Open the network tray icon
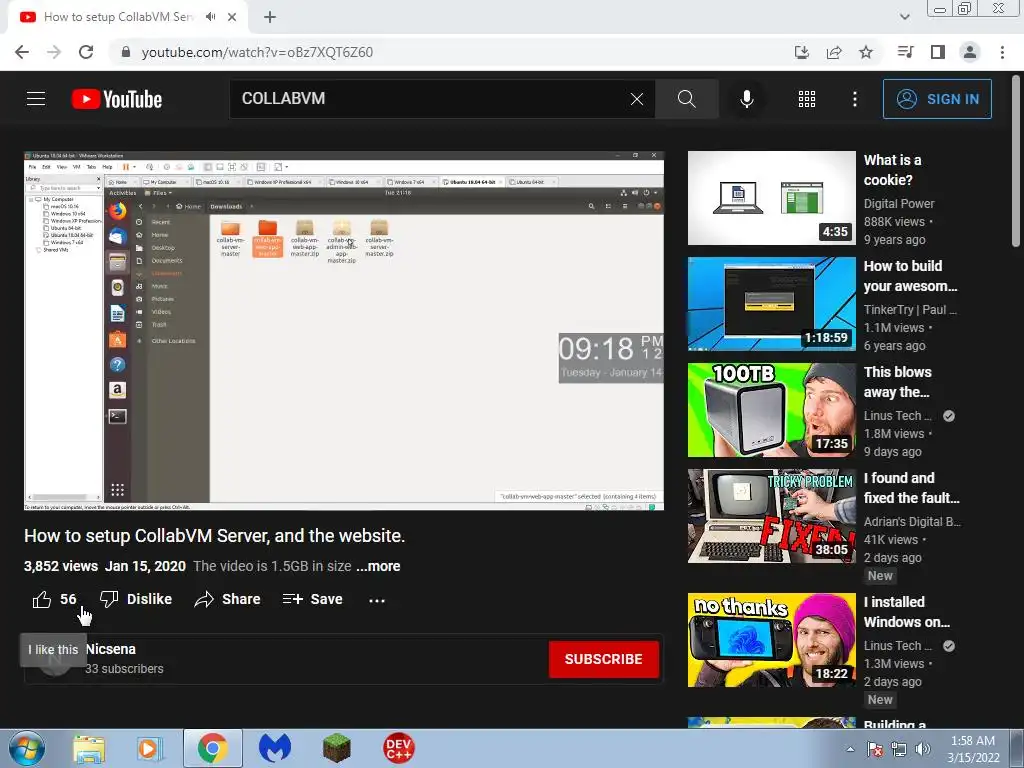Viewport: 1024px width, 768px height. [x=899, y=749]
